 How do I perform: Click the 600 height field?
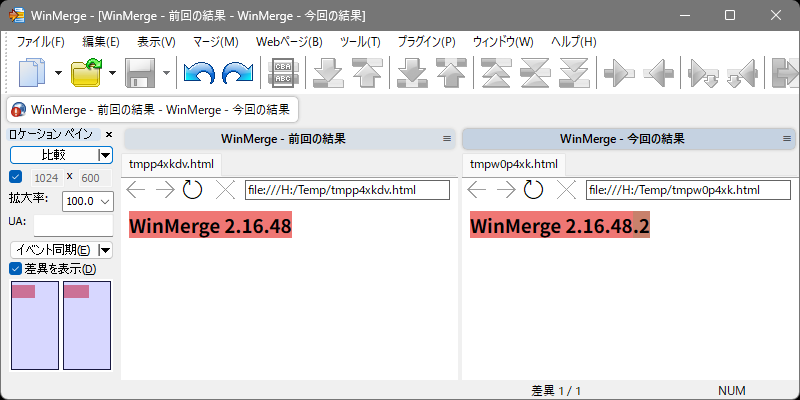[96, 178]
